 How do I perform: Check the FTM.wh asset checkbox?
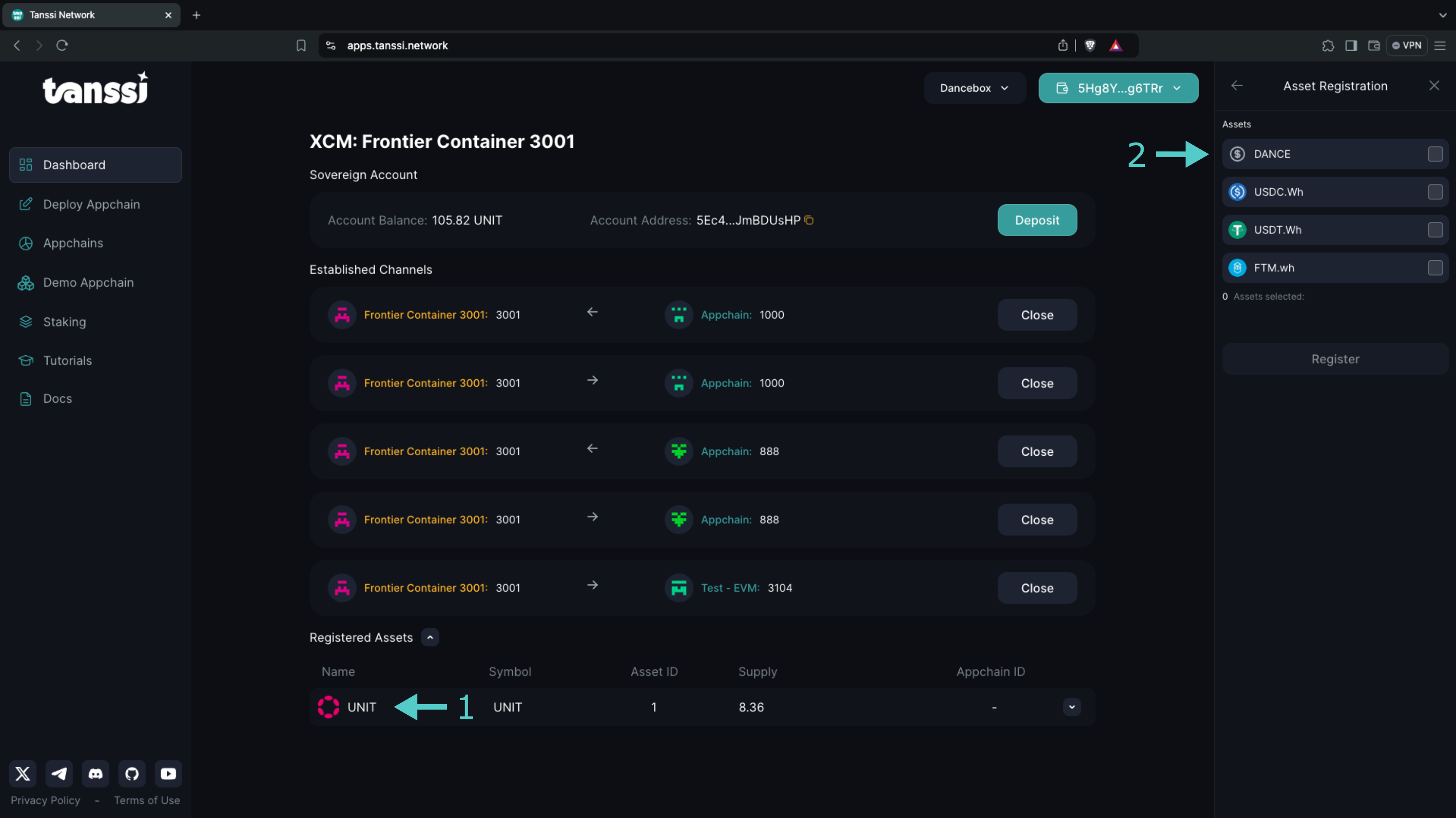[1434, 267]
